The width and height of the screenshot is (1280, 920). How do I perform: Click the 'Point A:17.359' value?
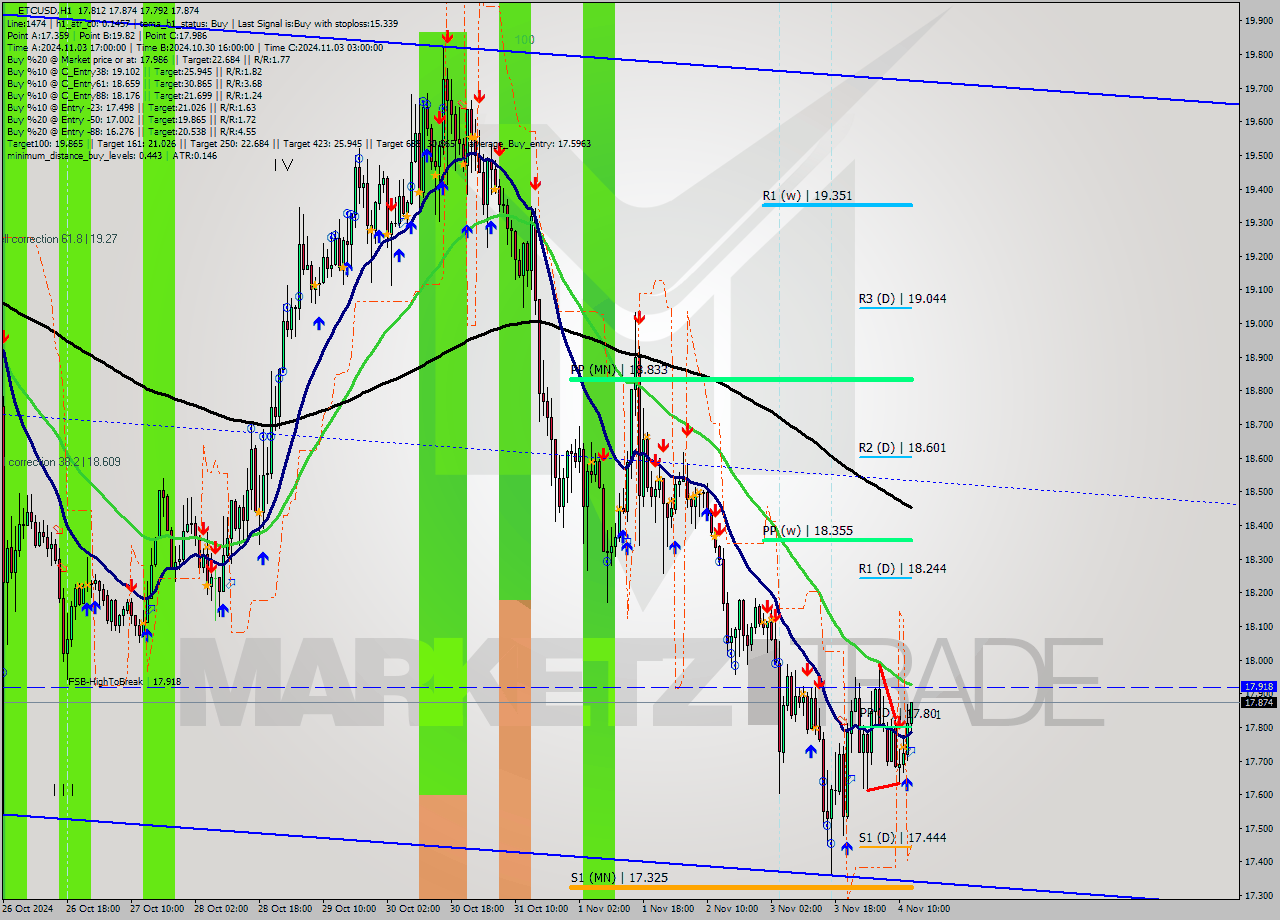[x=38, y=35]
